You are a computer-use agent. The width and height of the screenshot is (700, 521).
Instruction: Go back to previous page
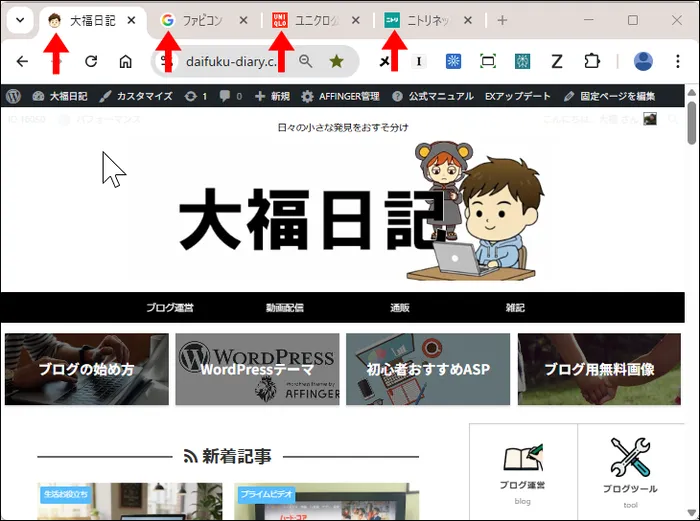coord(22,61)
